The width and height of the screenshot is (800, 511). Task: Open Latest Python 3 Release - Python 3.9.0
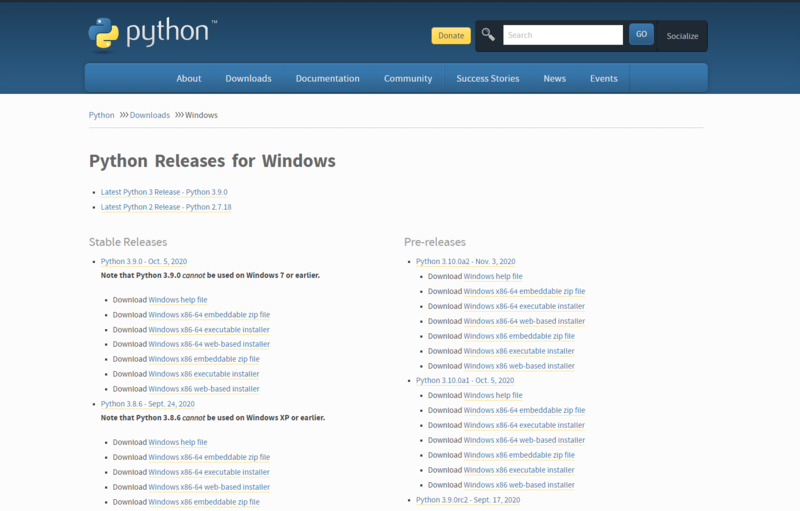click(x=164, y=192)
